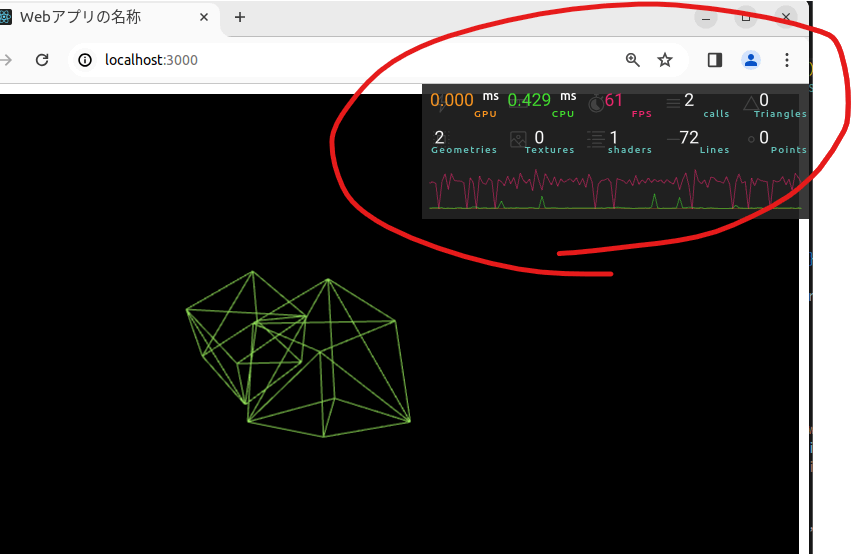This screenshot has width=852, height=554.
Task: Bookmark this page with the star
Action: pos(665,60)
